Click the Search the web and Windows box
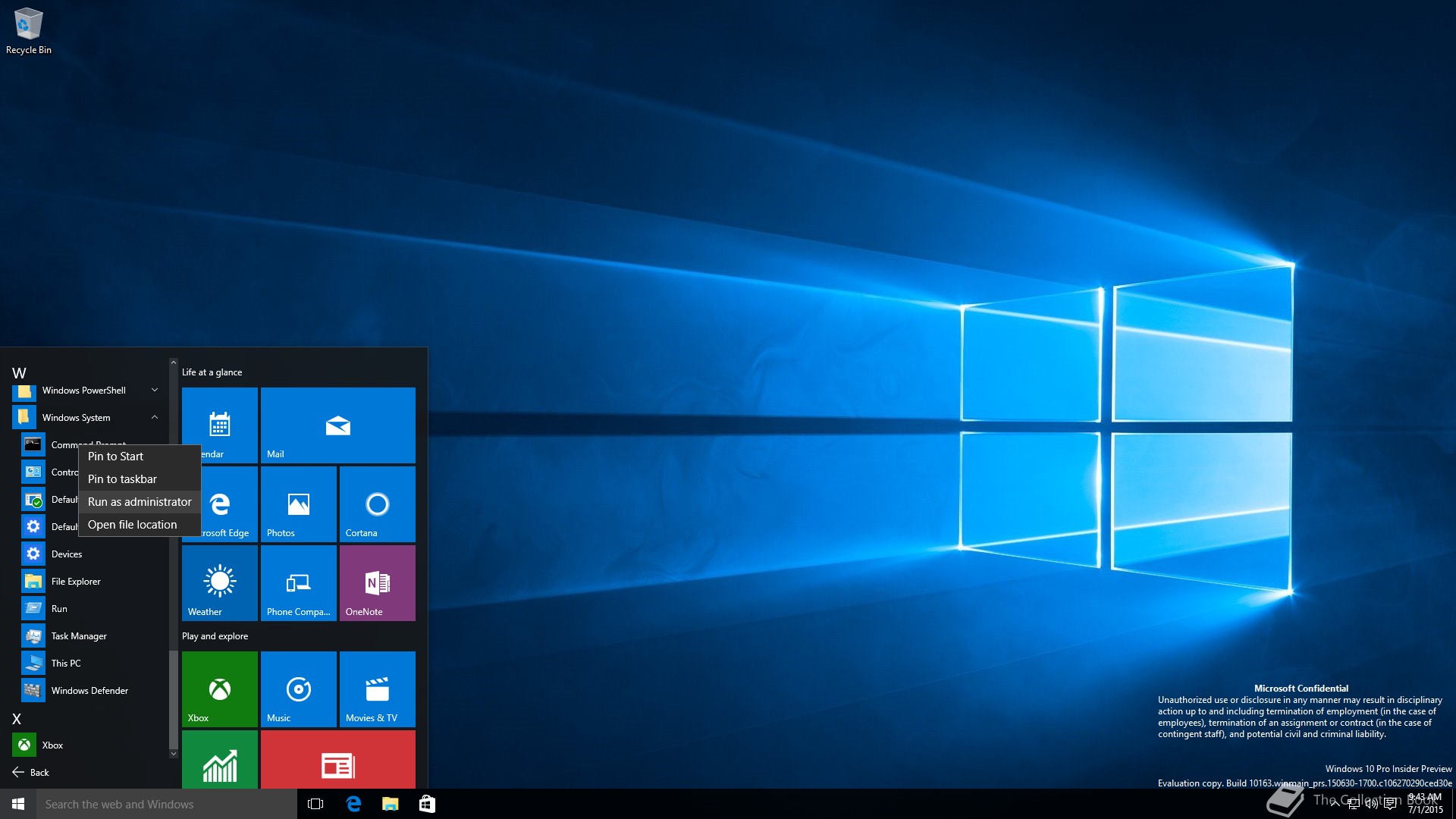This screenshot has height=819, width=1456. click(167, 804)
